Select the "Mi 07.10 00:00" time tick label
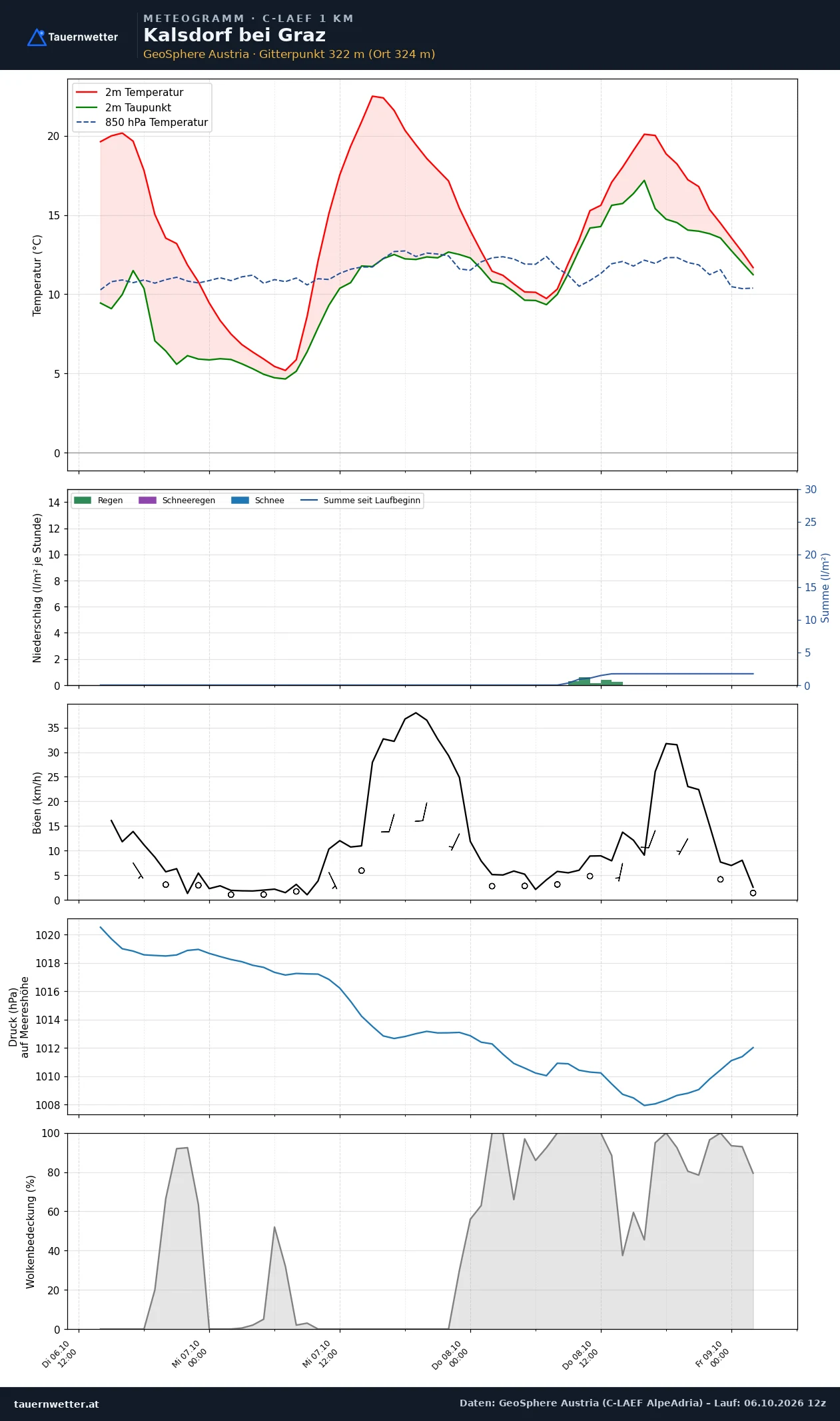Viewport: 840px width, 1421px height. (190, 1355)
